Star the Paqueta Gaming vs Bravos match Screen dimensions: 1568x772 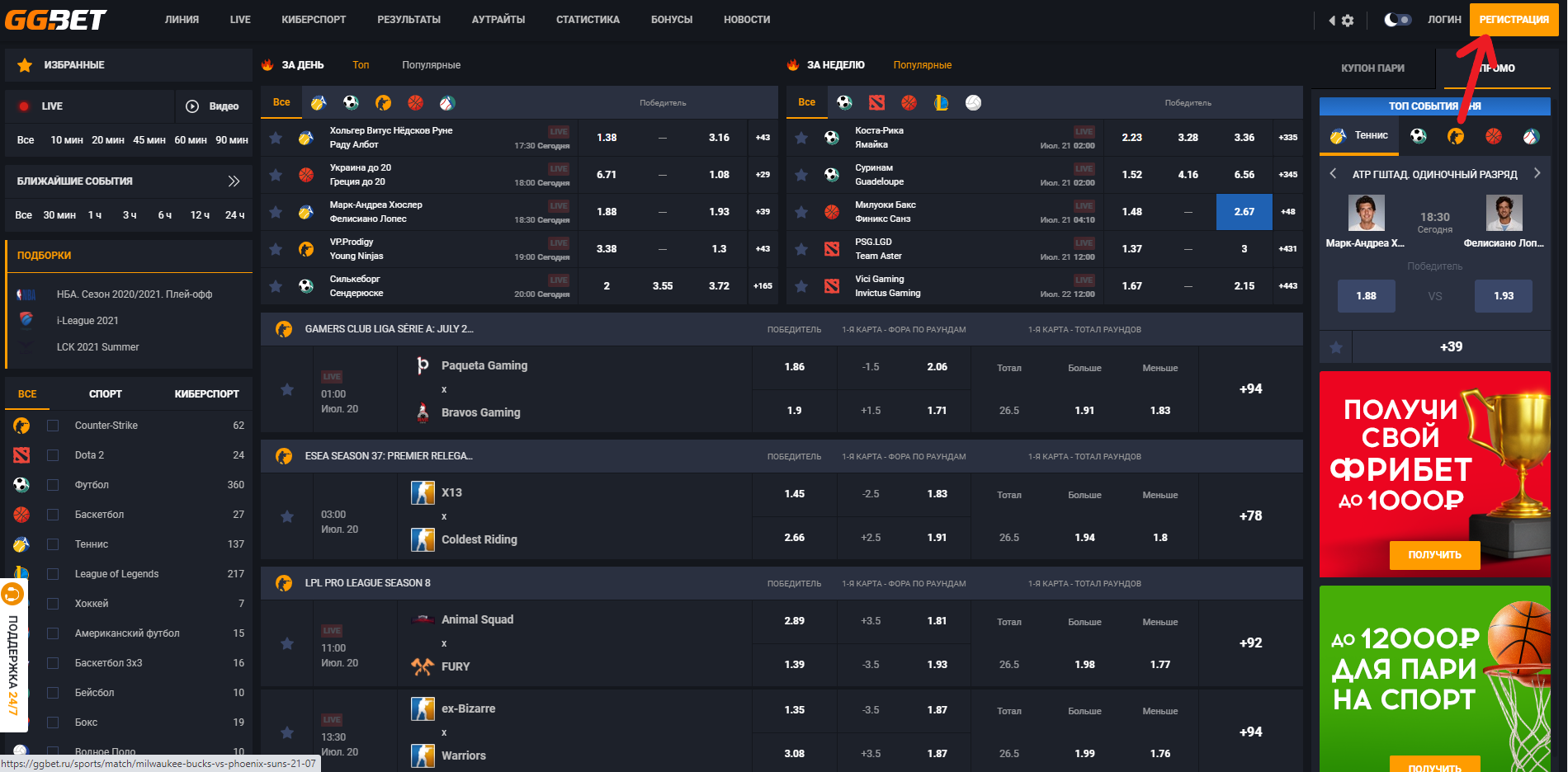pos(287,389)
